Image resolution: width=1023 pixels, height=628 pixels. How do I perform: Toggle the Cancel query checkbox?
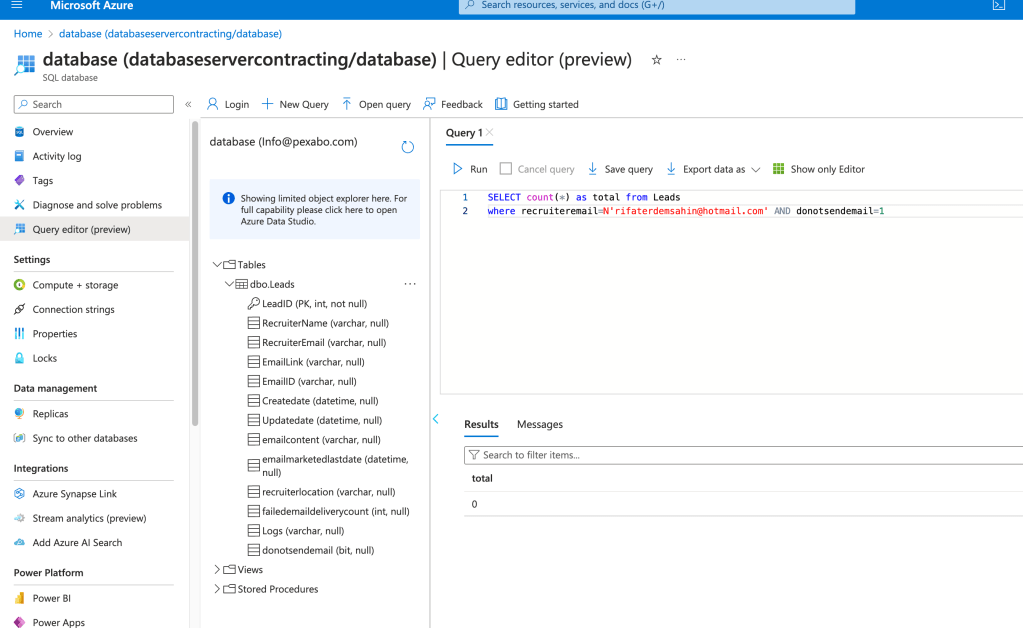506,169
